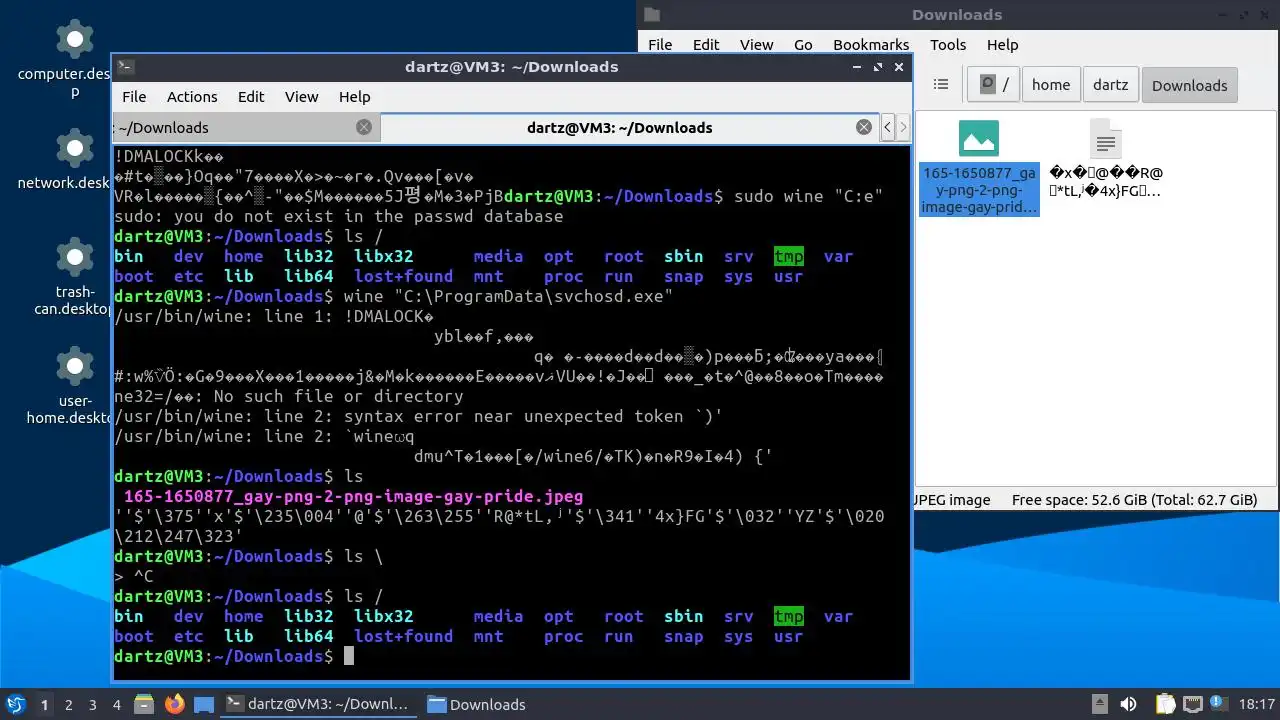This screenshot has width=1280, height=720.
Task: Click the jpeg filename in terminal output
Action: 353,496
